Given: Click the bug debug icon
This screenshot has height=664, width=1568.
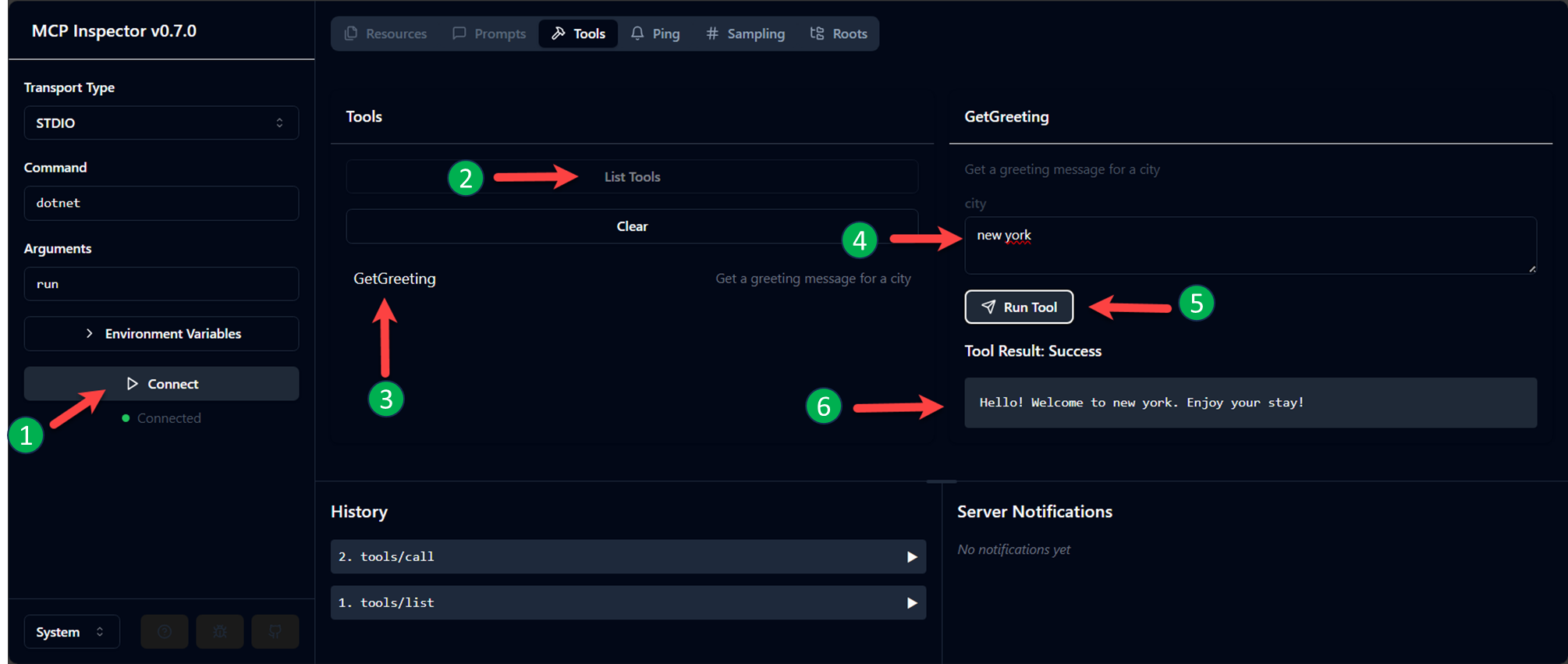Looking at the screenshot, I should [x=220, y=632].
